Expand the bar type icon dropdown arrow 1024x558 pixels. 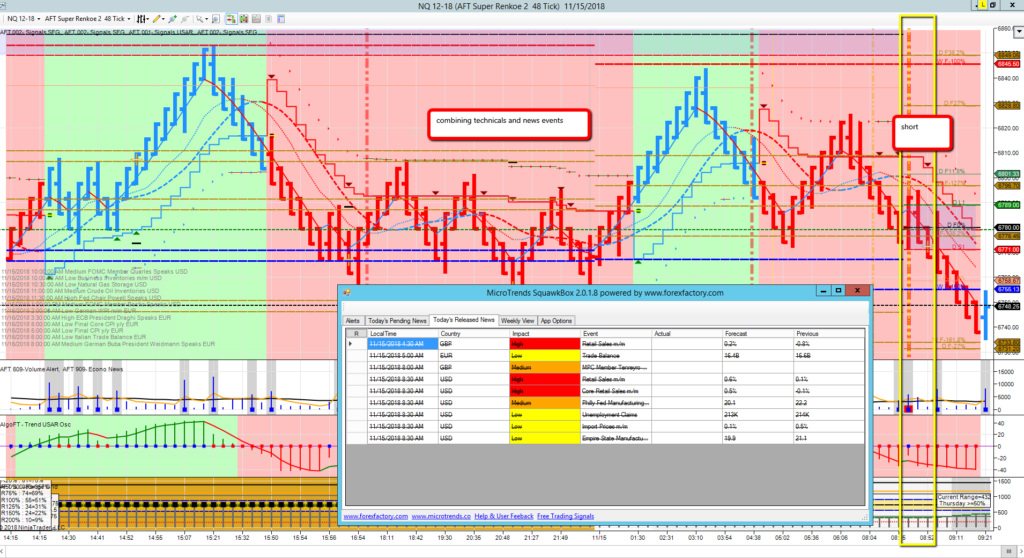pyautogui.click(x=148, y=19)
